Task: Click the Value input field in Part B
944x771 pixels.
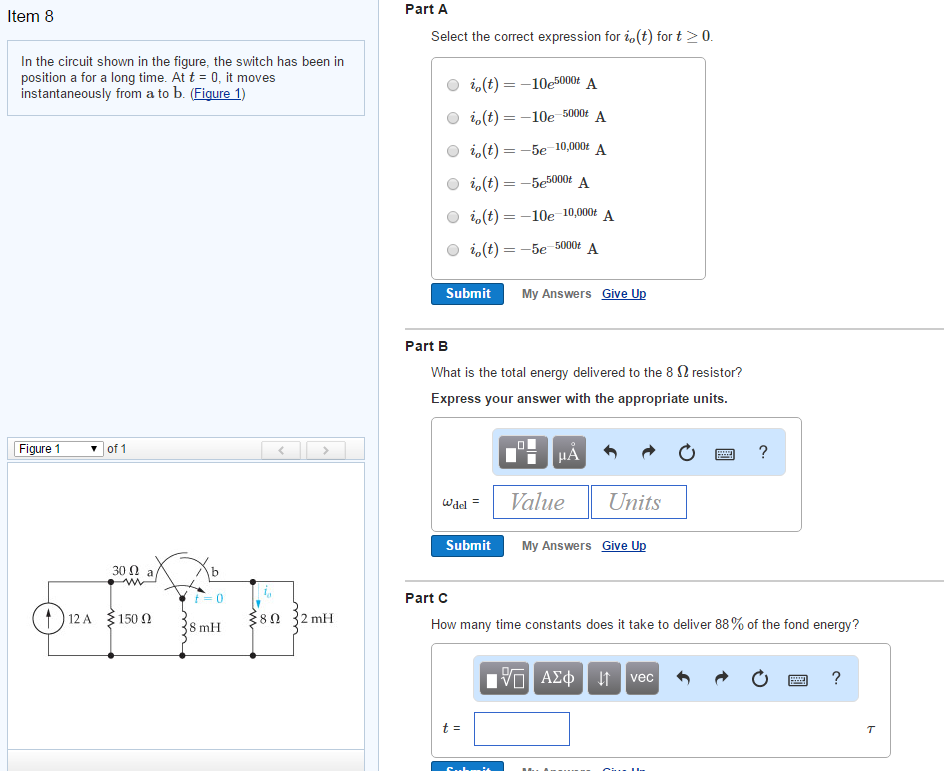Action: coord(541,502)
